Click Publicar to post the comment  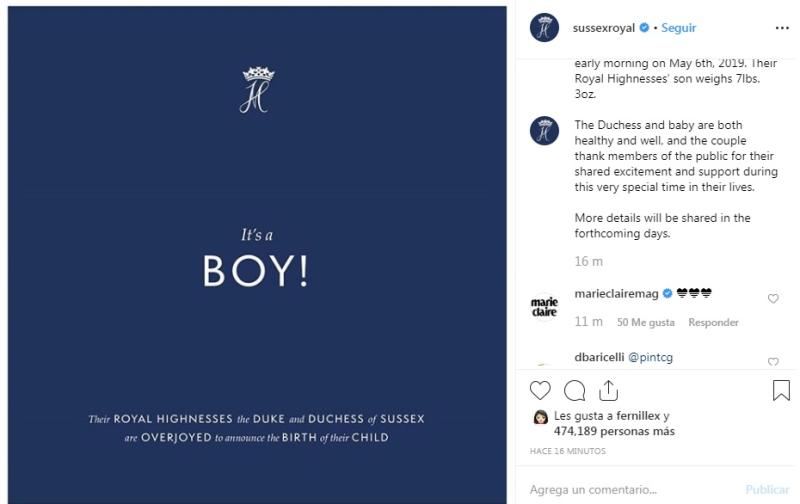pyautogui.click(x=767, y=489)
